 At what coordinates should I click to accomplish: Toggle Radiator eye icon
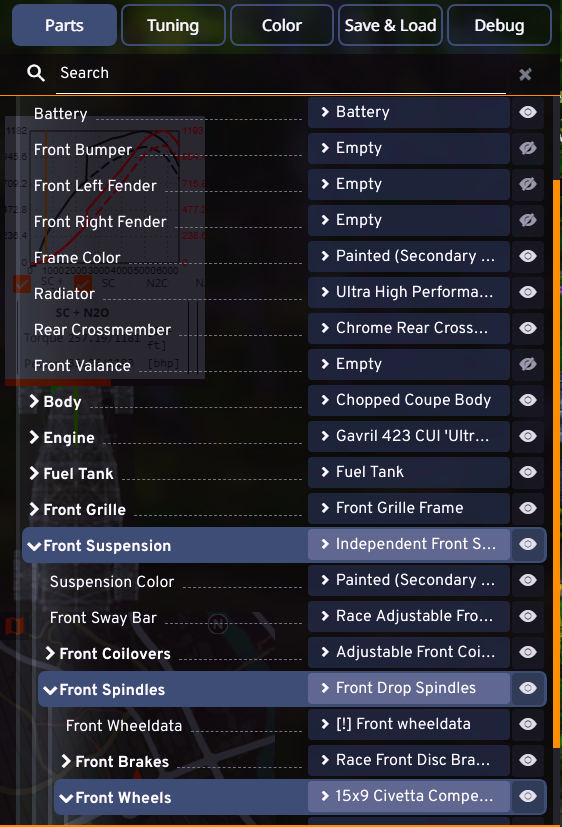(528, 292)
